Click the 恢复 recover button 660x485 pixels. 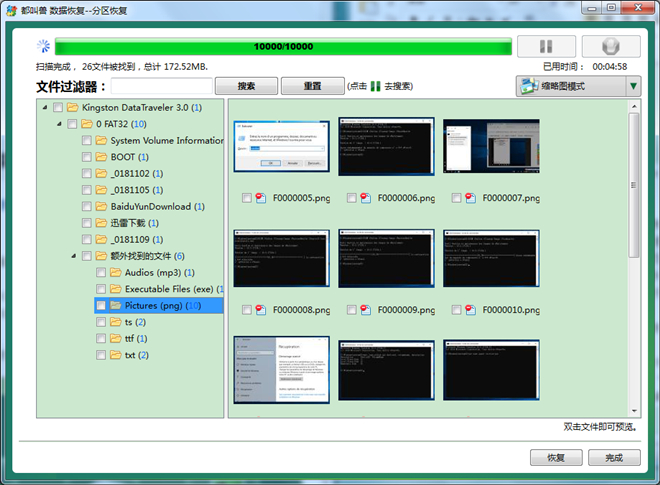coord(555,457)
